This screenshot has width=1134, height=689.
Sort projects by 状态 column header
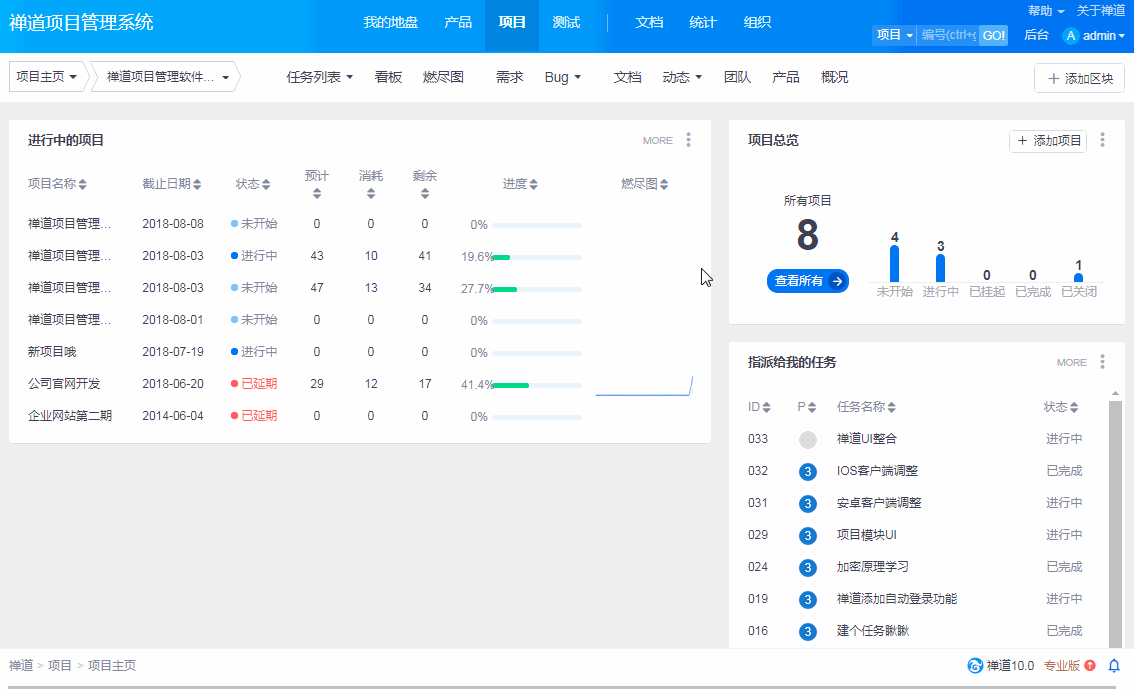[252, 184]
